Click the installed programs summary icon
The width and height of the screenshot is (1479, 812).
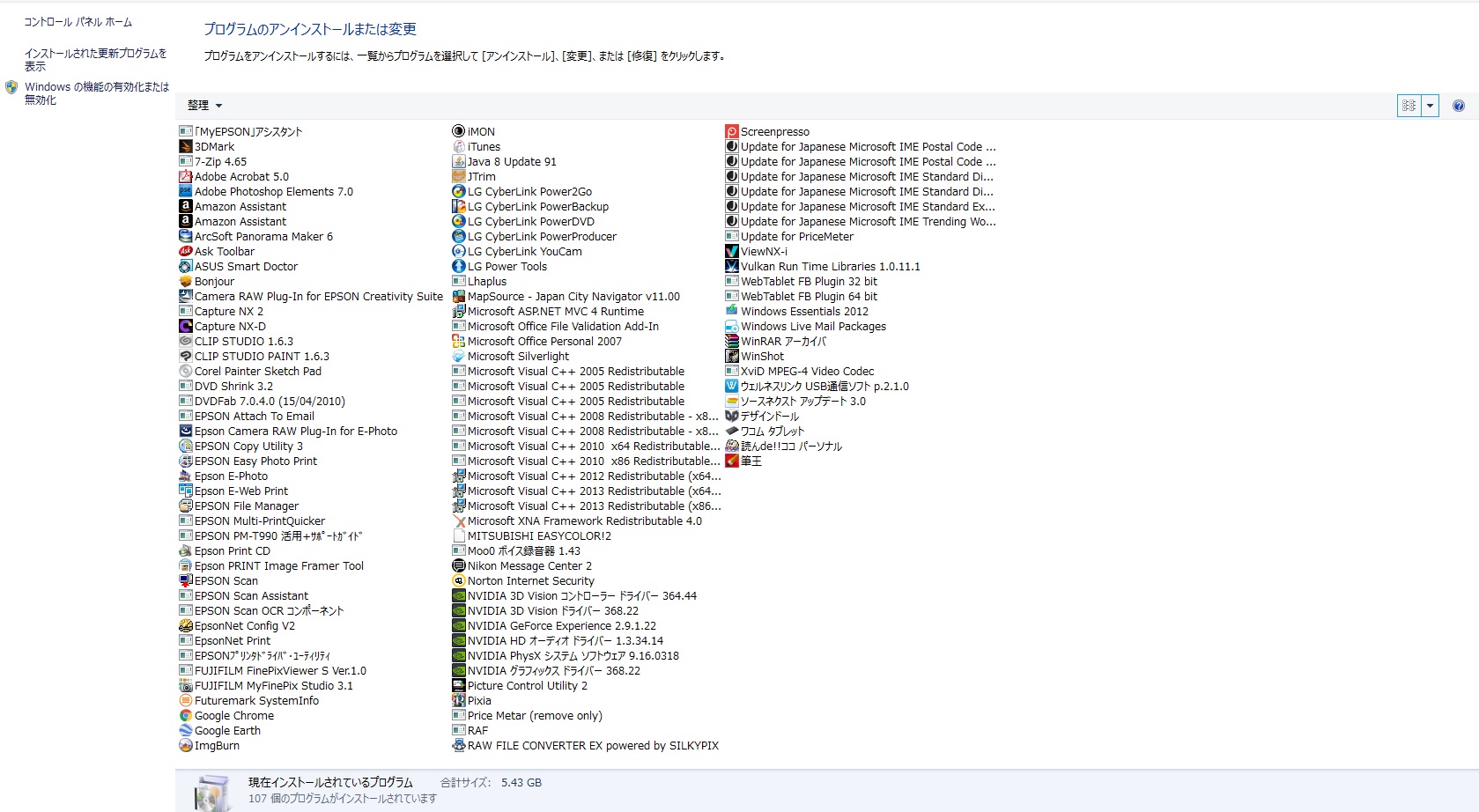coord(211,792)
